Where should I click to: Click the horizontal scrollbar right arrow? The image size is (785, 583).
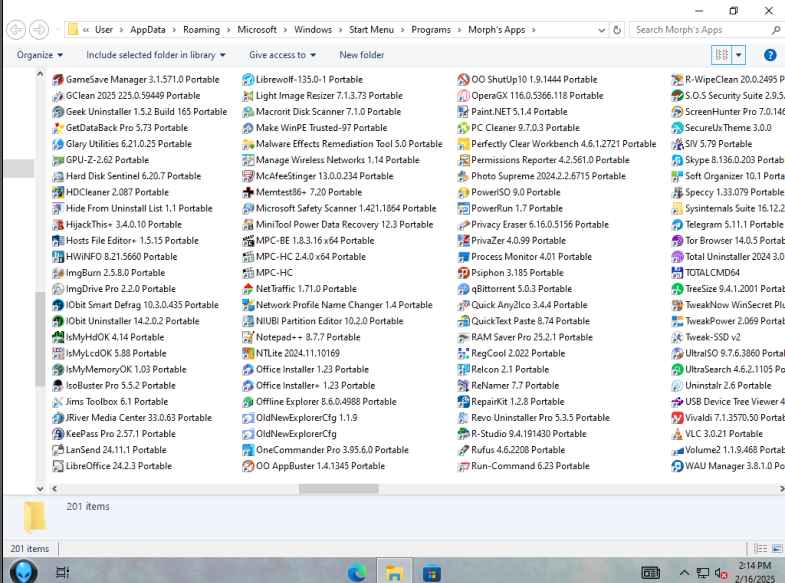coord(781,489)
